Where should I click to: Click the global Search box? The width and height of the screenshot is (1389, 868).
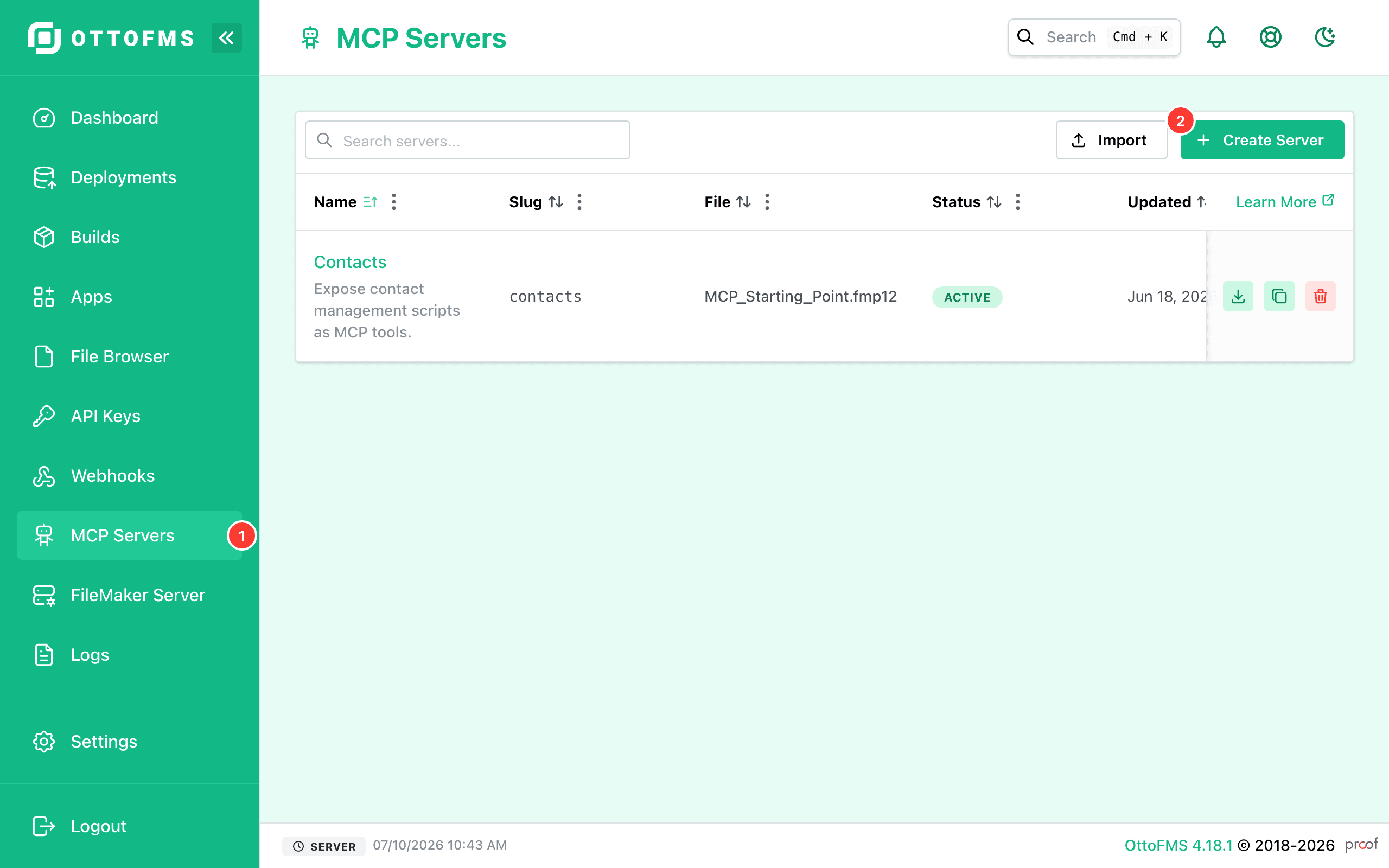(x=1093, y=37)
